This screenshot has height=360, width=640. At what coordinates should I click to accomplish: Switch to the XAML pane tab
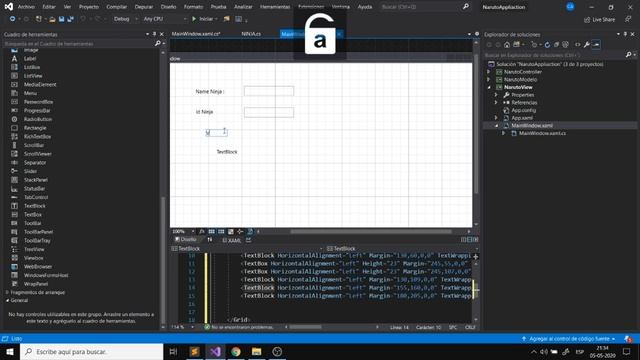231,240
